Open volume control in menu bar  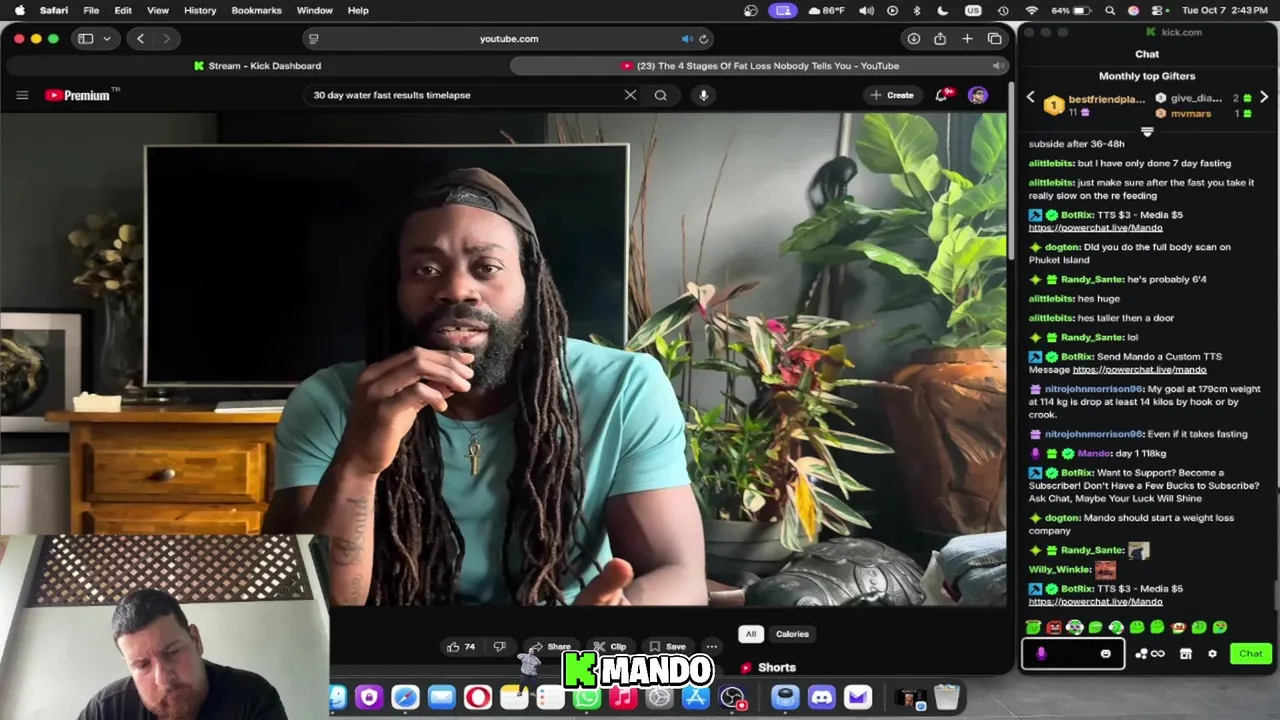pos(866,10)
